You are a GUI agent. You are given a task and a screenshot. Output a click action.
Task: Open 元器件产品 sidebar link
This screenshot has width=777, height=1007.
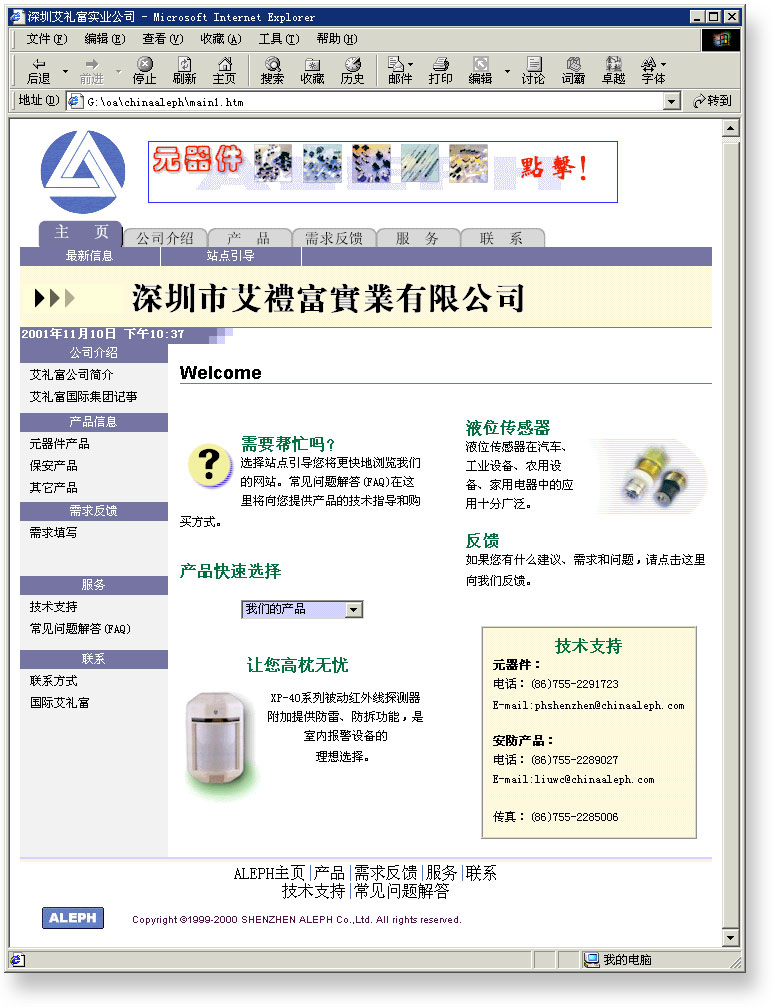pos(59,444)
